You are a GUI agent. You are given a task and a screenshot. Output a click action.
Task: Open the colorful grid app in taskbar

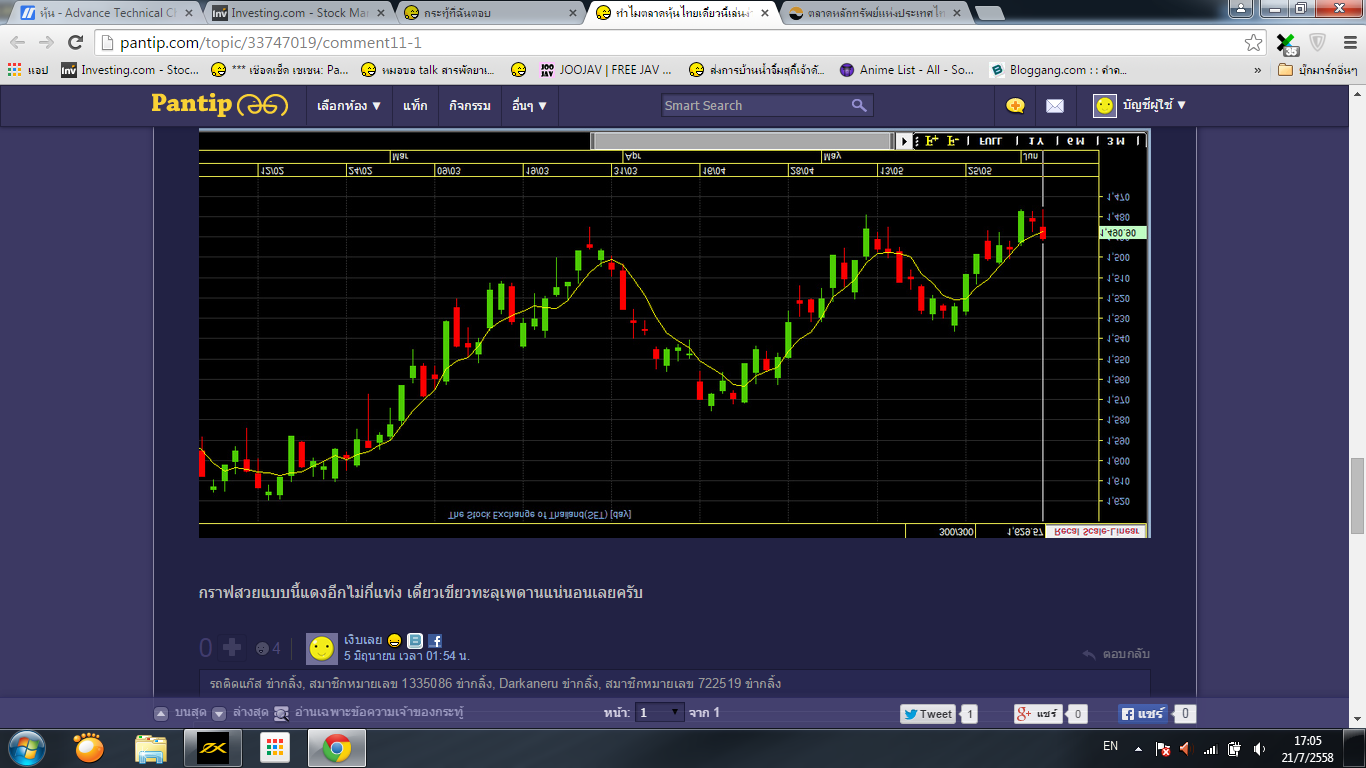click(274, 748)
